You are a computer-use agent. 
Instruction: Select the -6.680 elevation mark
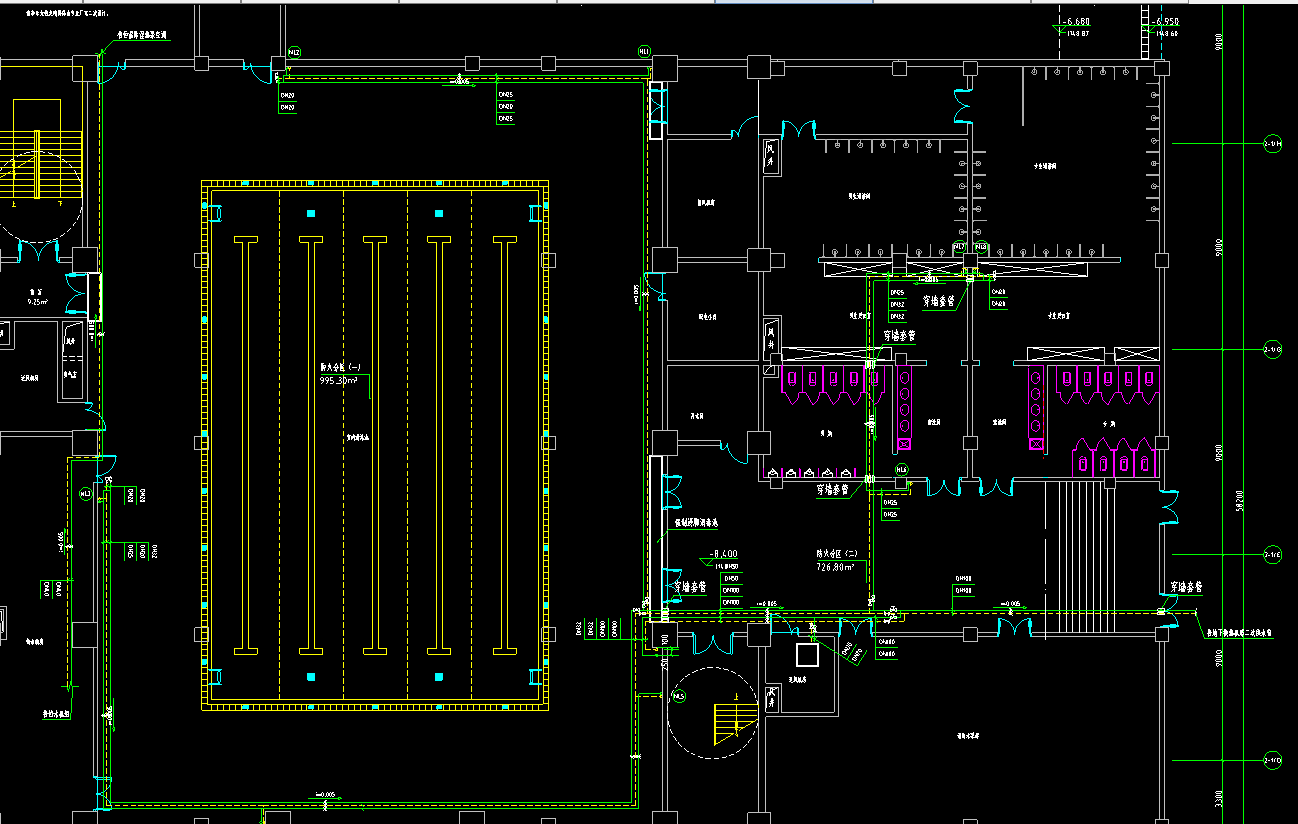1075,20
